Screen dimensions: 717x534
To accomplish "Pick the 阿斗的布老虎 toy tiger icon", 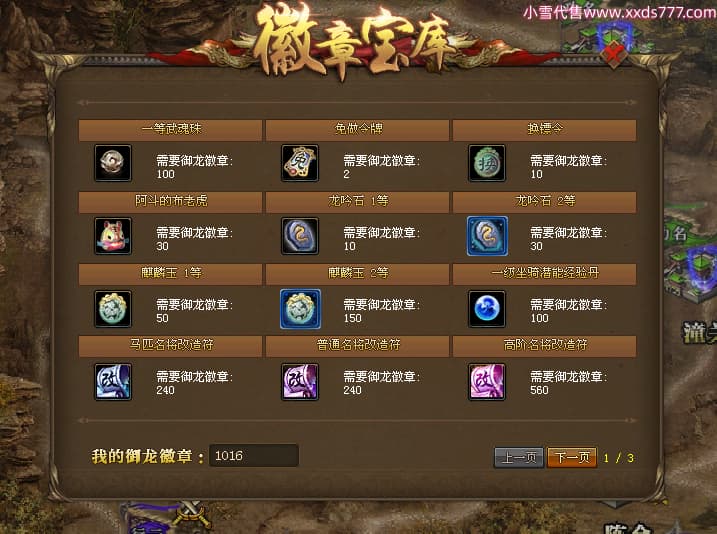I will coord(113,236).
